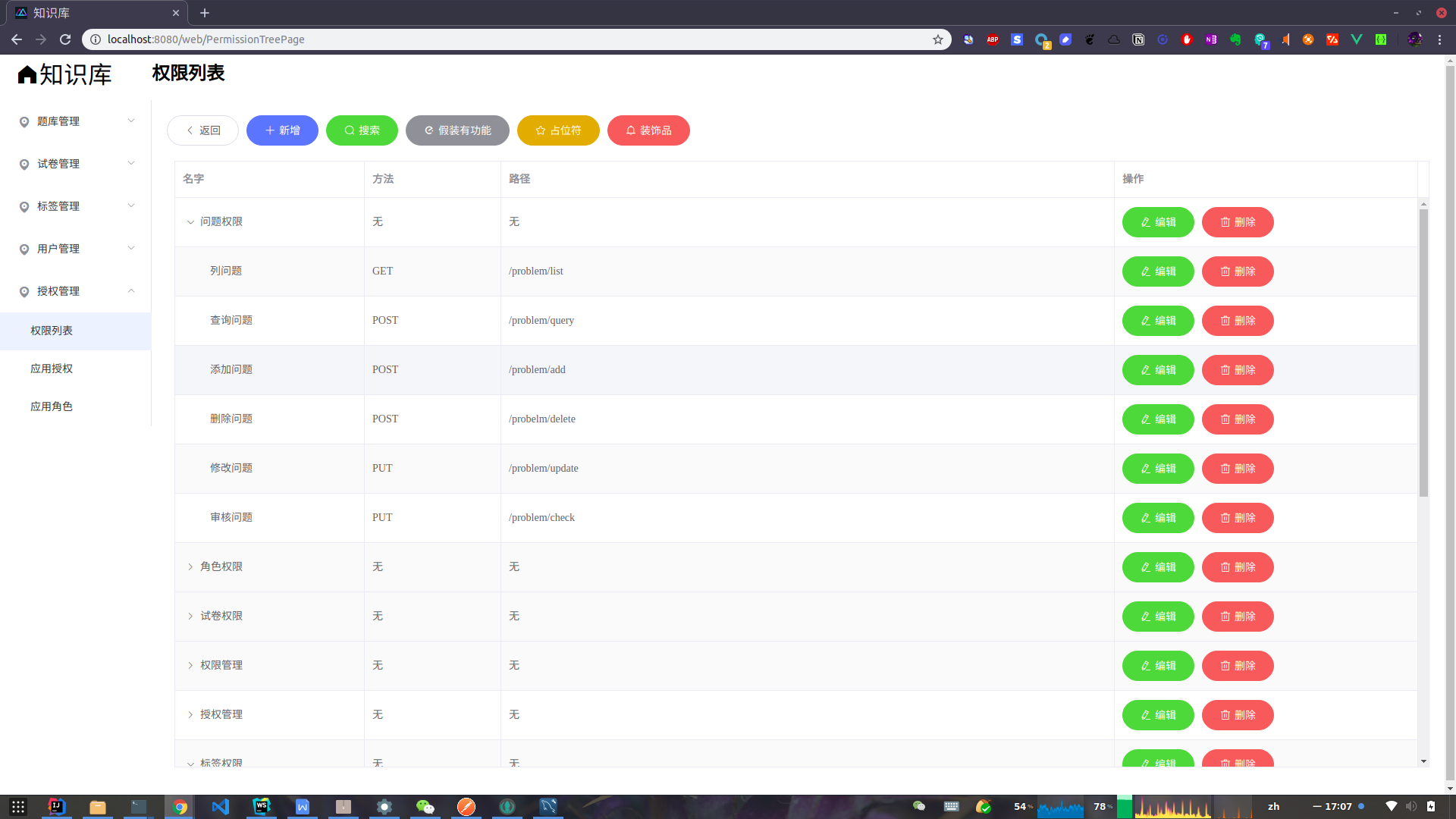Click the Evernote elephant extension icon
Image resolution: width=1456 pixels, height=819 pixels.
click(1235, 39)
